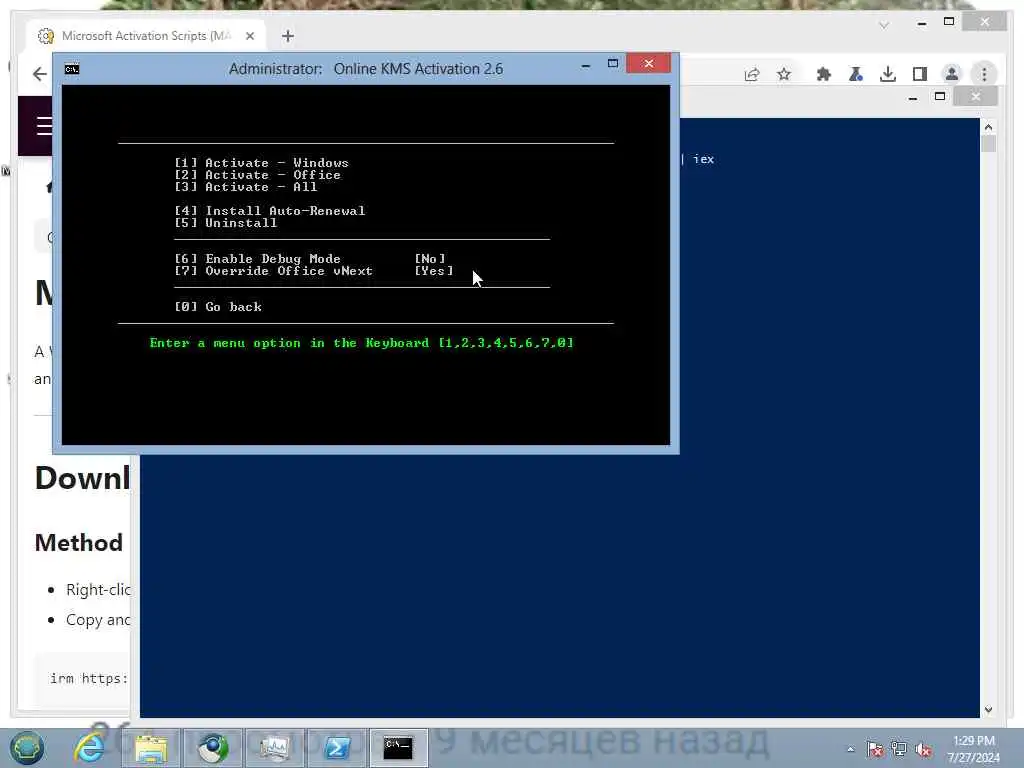
Task: Select the Microsoft Activation Scripts tab
Action: click(x=146, y=36)
